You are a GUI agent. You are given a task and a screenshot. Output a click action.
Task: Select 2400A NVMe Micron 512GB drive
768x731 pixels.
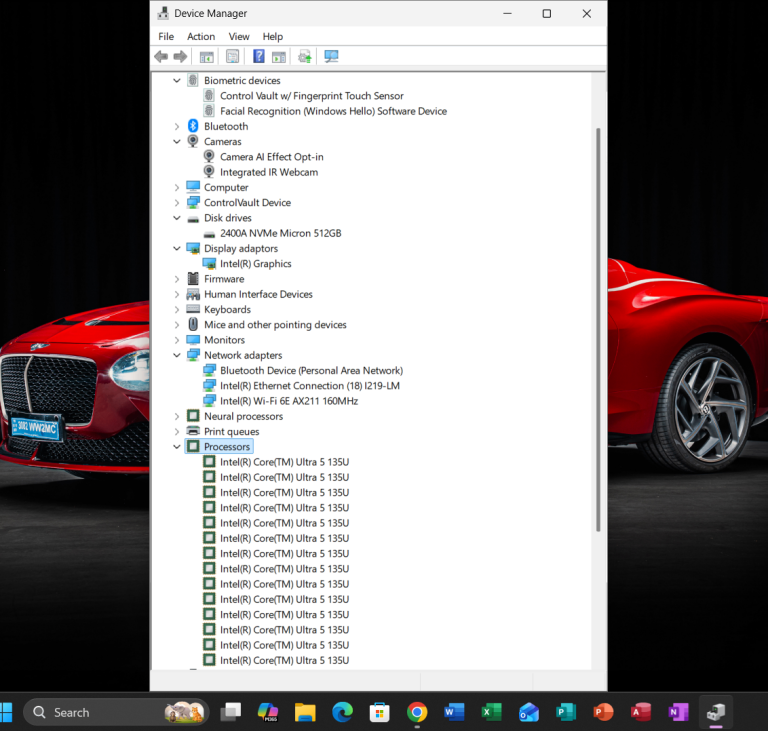[x=280, y=233]
